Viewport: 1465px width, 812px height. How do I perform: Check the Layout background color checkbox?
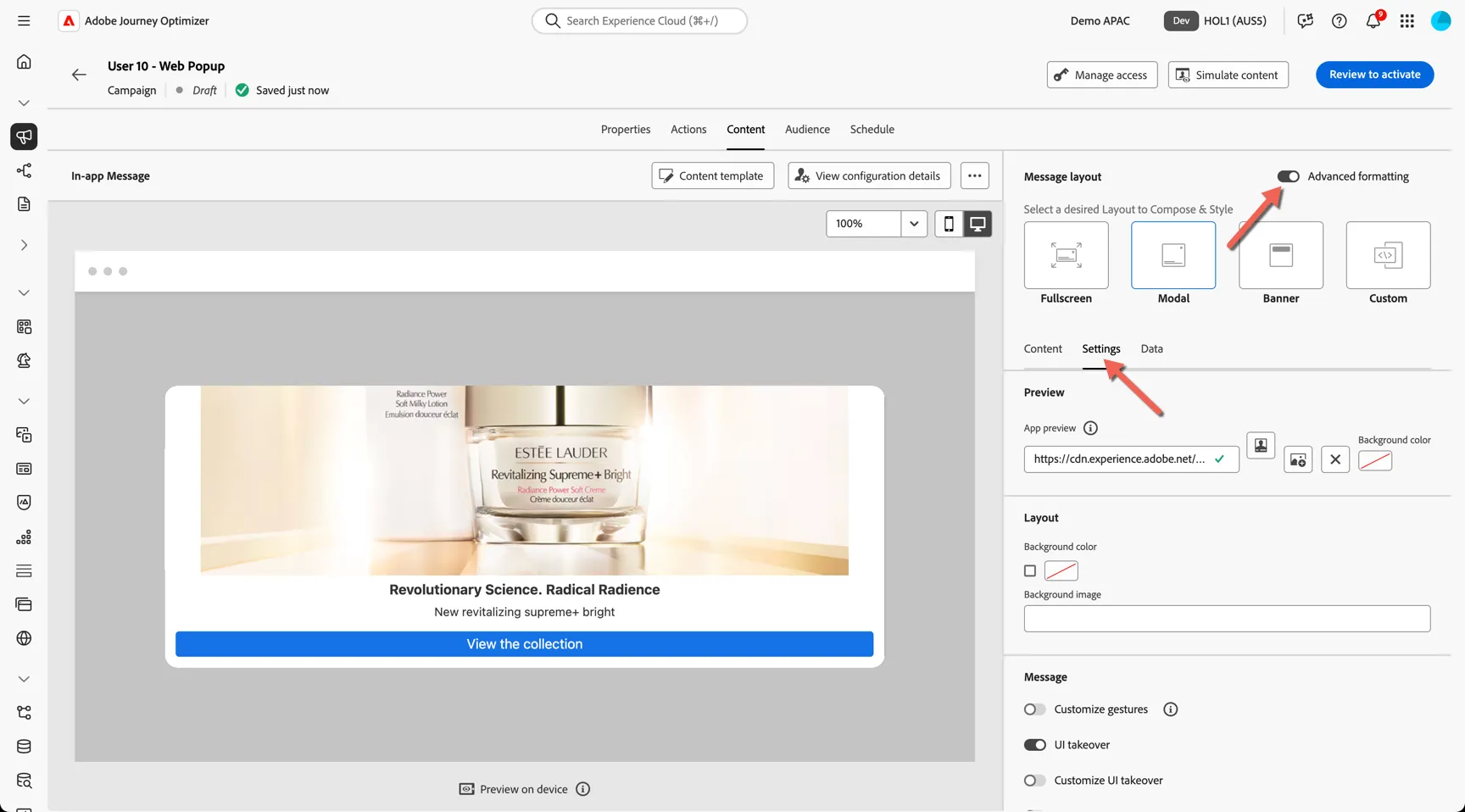coord(1030,571)
